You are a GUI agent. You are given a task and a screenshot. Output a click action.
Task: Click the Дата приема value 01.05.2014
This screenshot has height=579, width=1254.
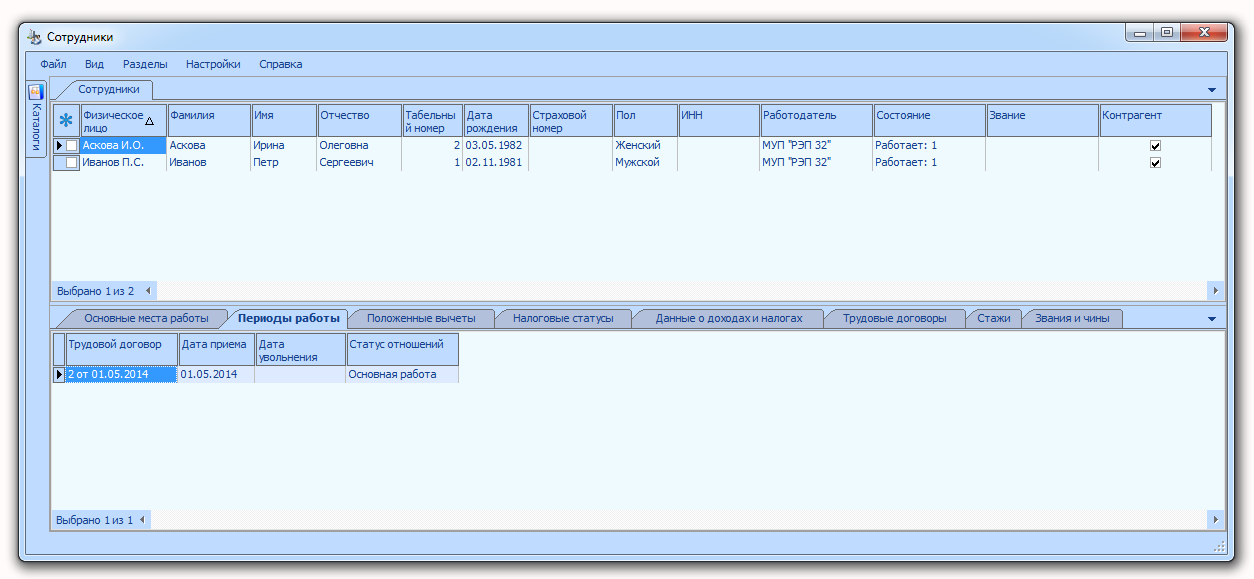point(217,375)
